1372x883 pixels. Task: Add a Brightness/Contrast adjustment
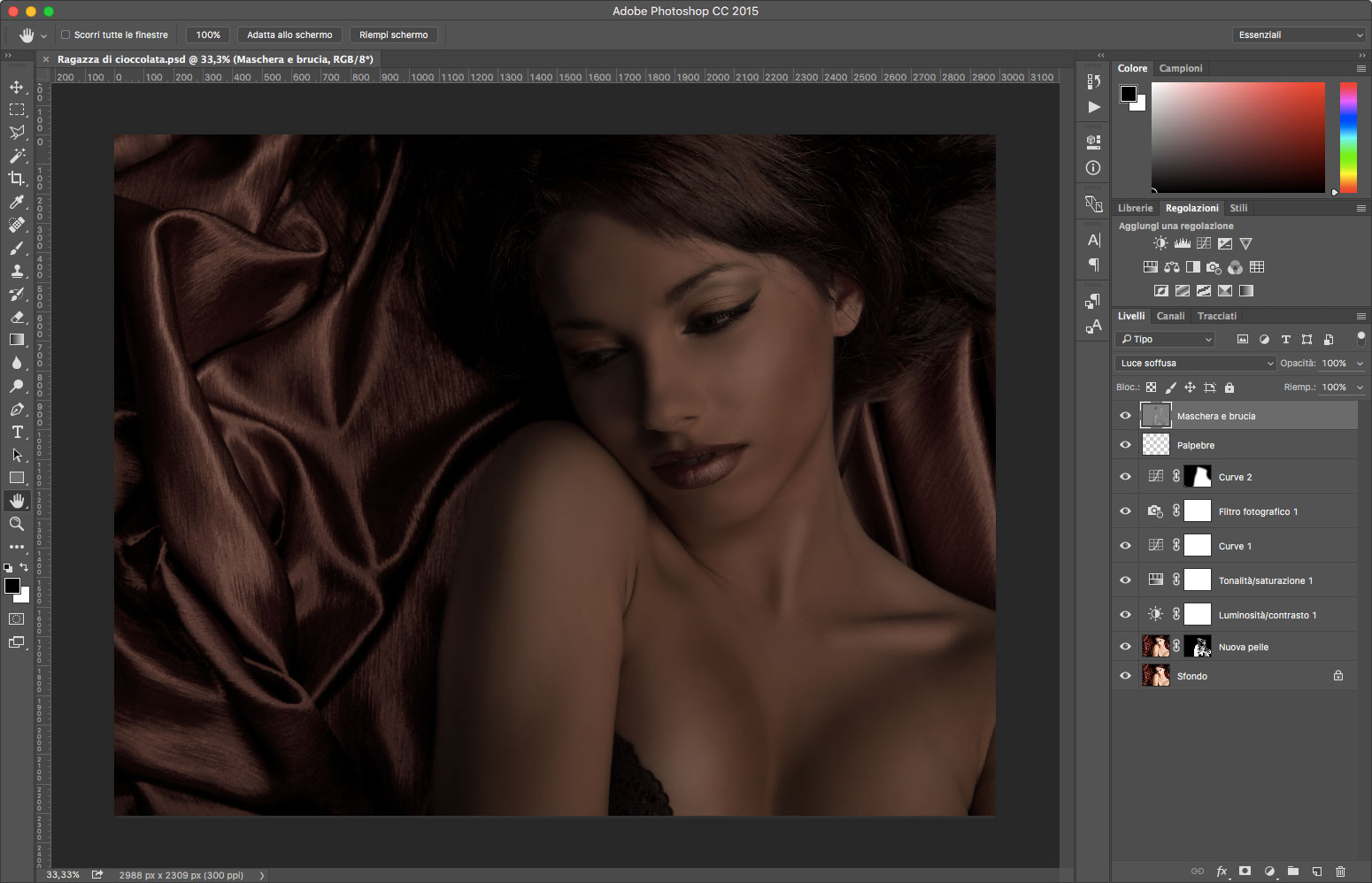pyautogui.click(x=1160, y=243)
